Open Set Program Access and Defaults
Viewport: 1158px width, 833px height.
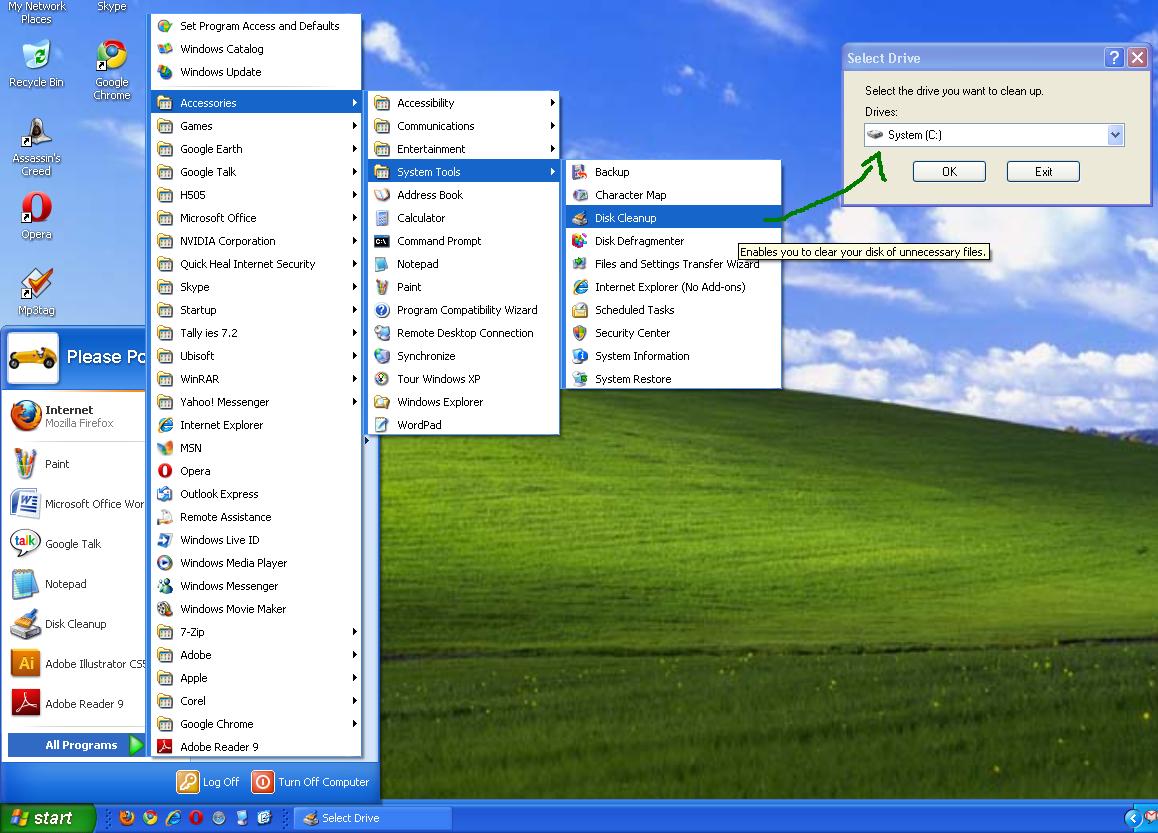[256, 26]
